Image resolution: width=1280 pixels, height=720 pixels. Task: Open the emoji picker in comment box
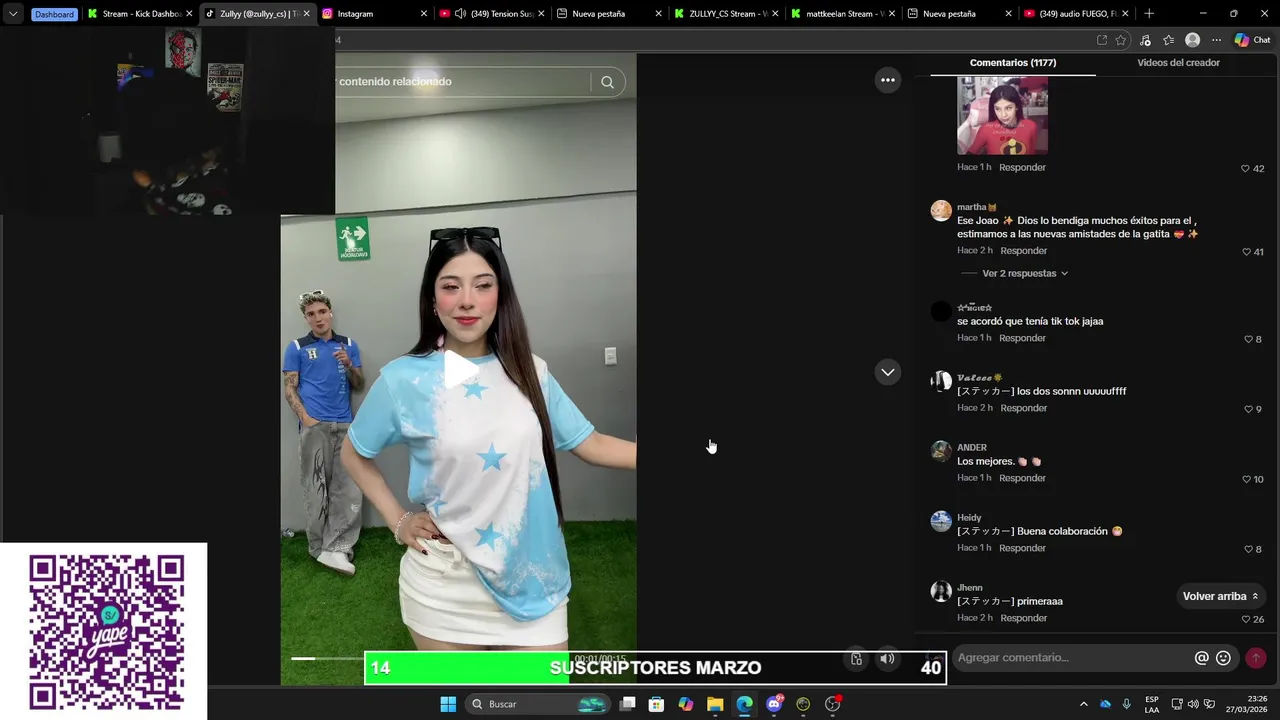1223,658
